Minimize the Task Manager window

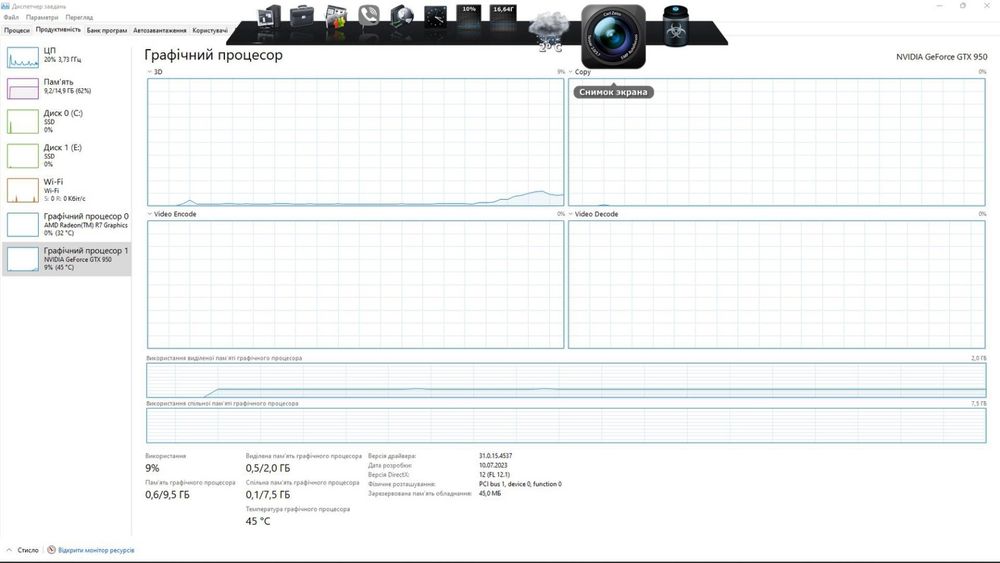939,6
